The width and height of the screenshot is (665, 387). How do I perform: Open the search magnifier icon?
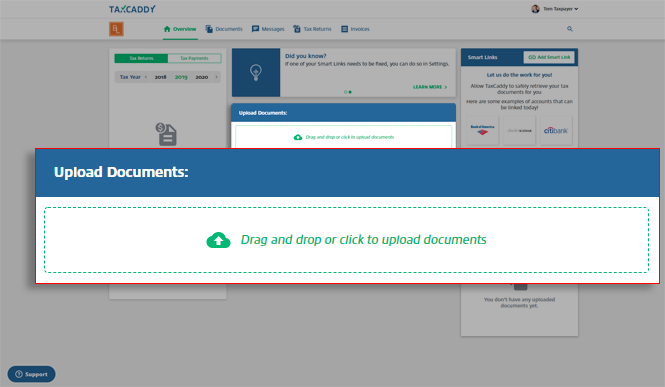click(x=570, y=29)
